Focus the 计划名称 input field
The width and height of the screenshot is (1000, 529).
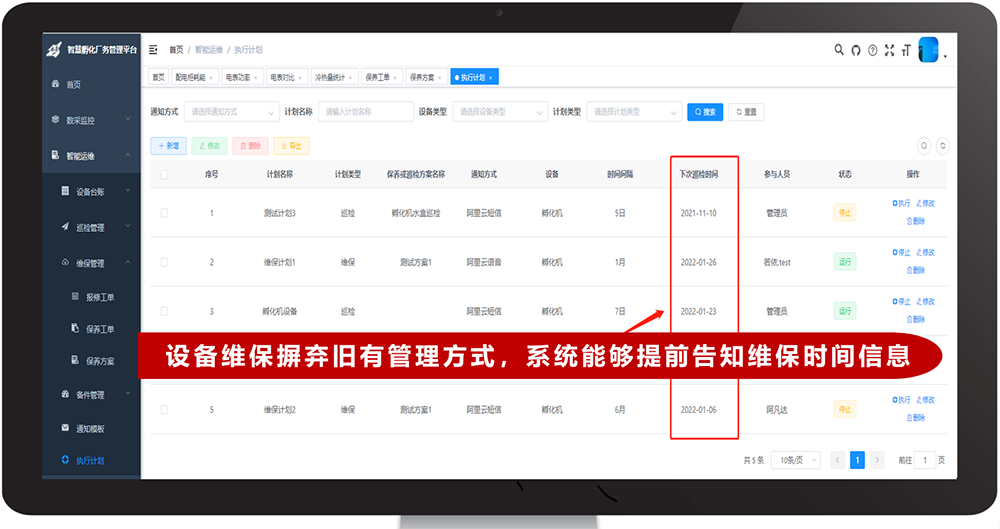tap(366, 112)
